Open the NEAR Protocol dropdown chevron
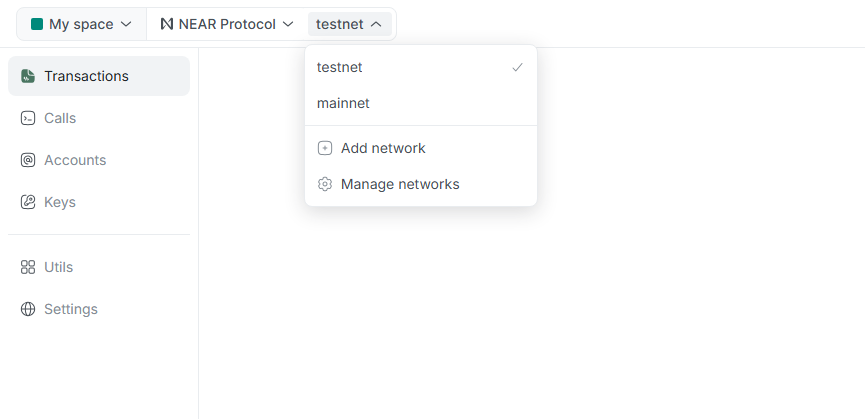The width and height of the screenshot is (865, 419). click(288, 24)
